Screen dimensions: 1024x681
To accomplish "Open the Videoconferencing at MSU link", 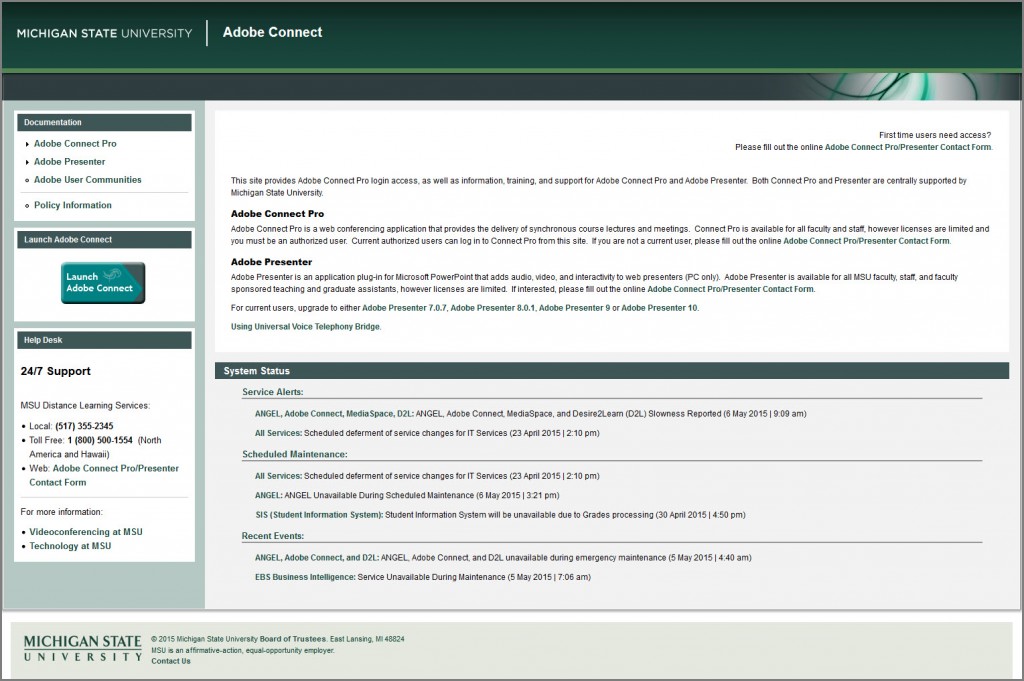I will pos(86,532).
